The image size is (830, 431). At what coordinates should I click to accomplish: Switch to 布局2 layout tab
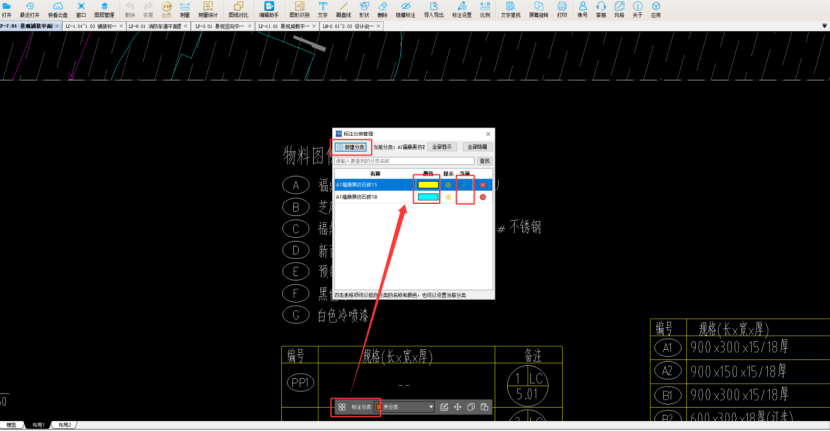[65, 425]
